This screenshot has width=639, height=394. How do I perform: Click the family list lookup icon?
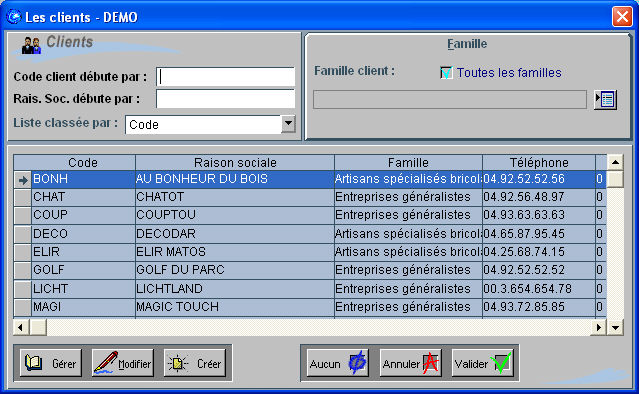click(605, 100)
